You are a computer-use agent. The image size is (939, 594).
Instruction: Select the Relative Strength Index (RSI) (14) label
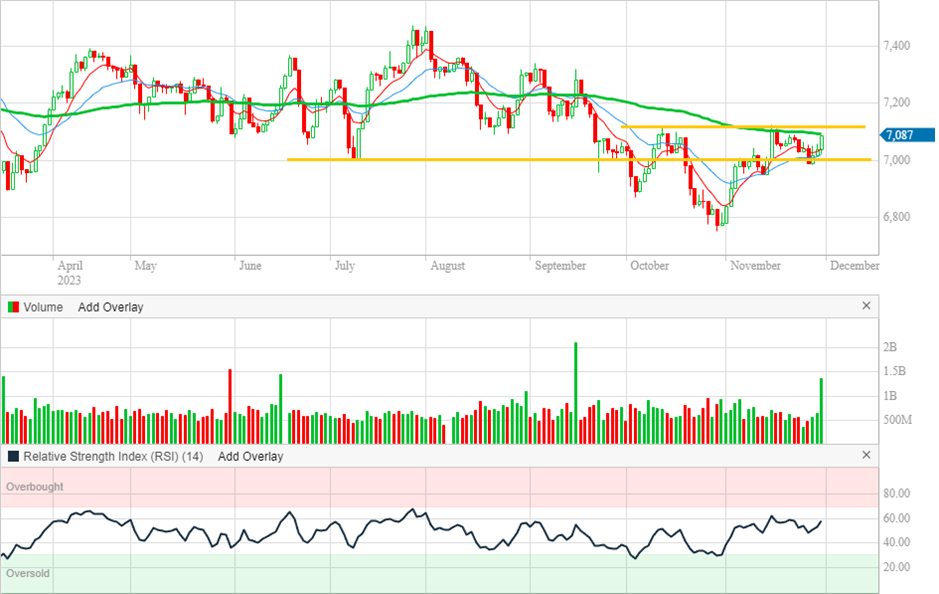pos(113,456)
